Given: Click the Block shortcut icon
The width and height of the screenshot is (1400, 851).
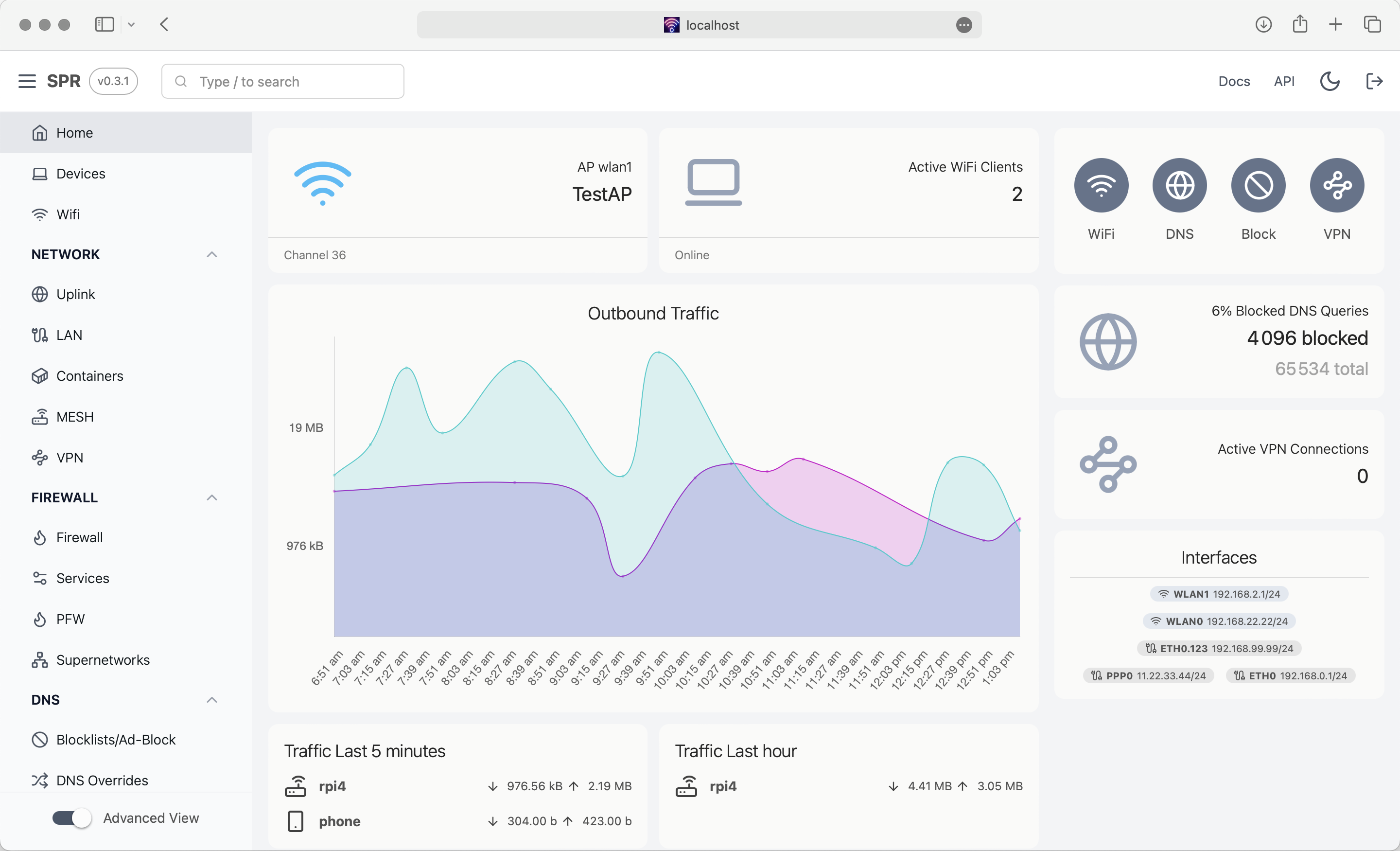Looking at the screenshot, I should pyautogui.click(x=1258, y=185).
